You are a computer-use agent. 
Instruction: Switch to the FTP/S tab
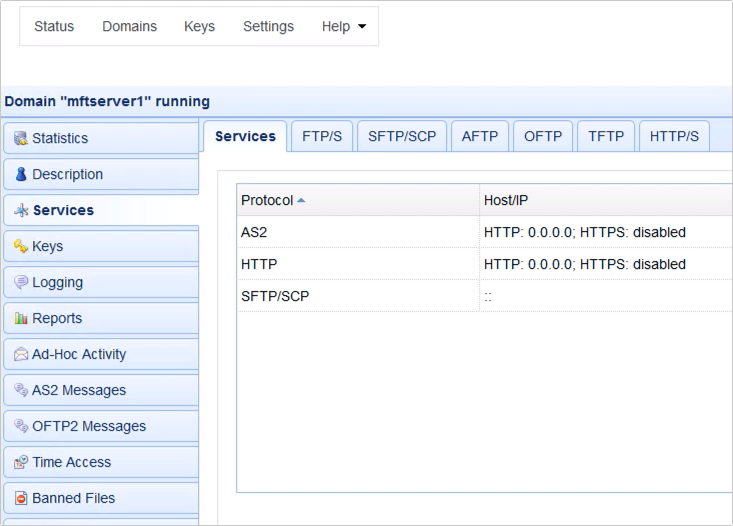[321, 137]
